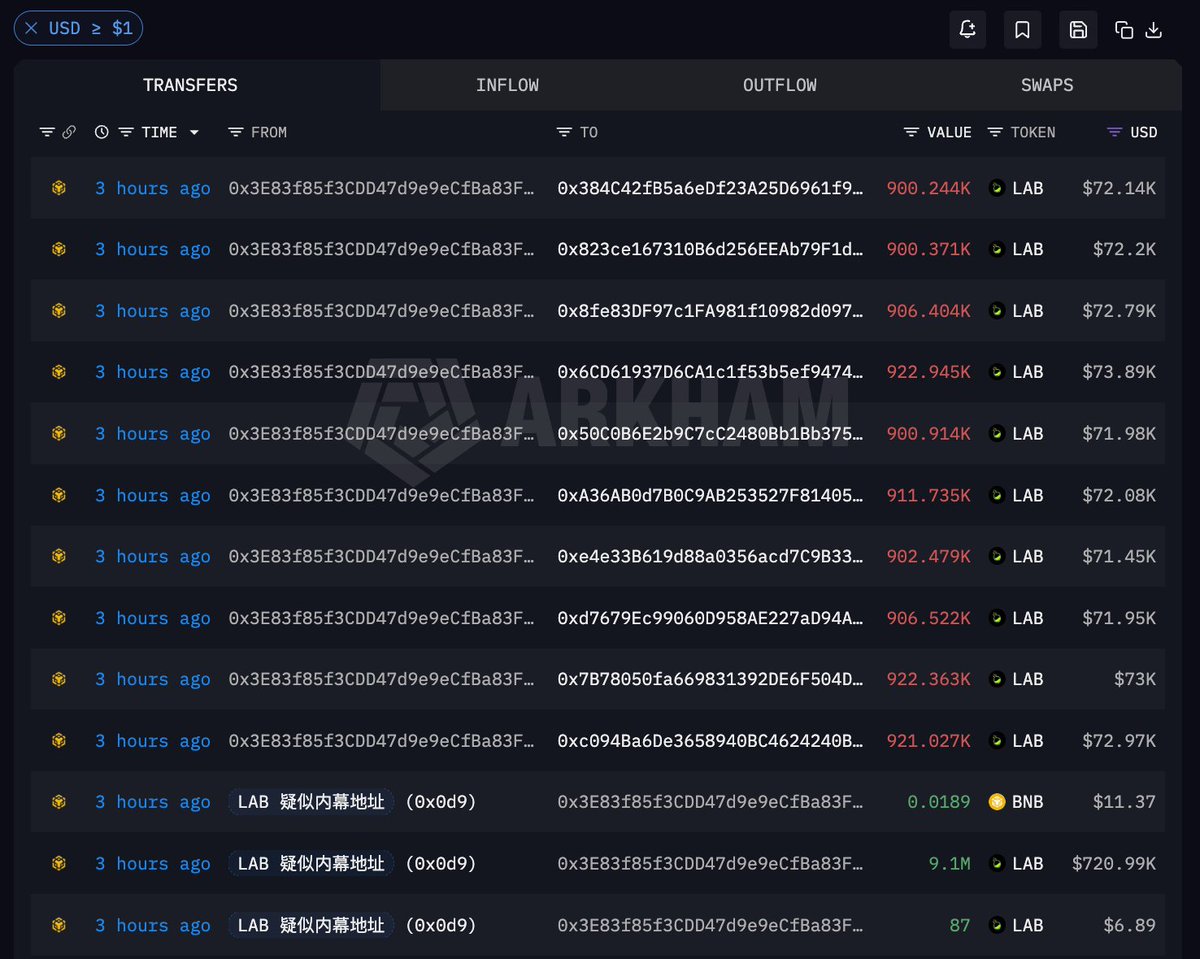Viewport: 1200px width, 959px height.
Task: Click BNB chain icon in 9.1M row
Action: pyautogui.click(x=59, y=863)
